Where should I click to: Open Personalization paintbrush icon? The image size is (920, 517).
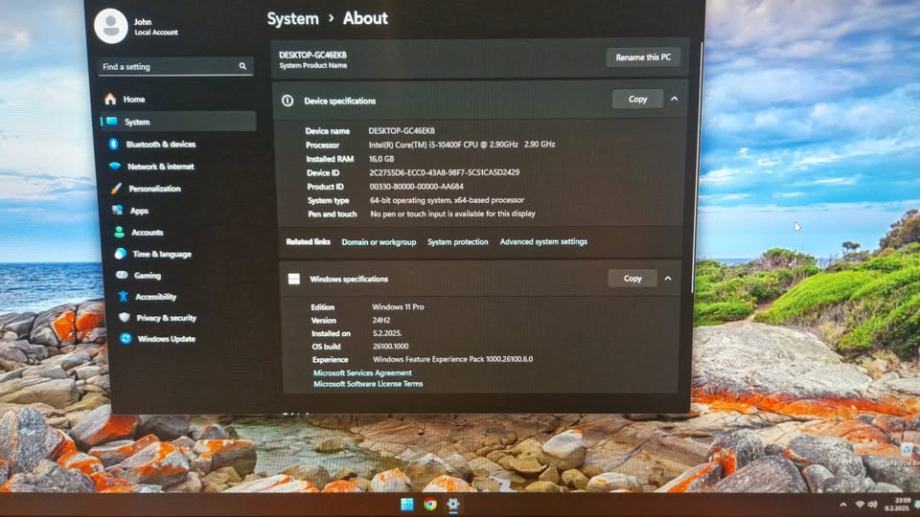click(117, 188)
